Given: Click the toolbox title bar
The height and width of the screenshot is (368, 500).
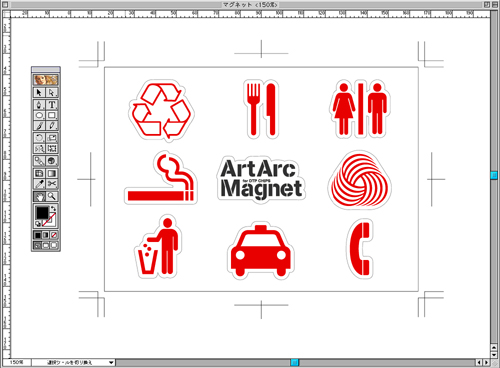Looking at the screenshot, I should pyautogui.click(x=46, y=69).
